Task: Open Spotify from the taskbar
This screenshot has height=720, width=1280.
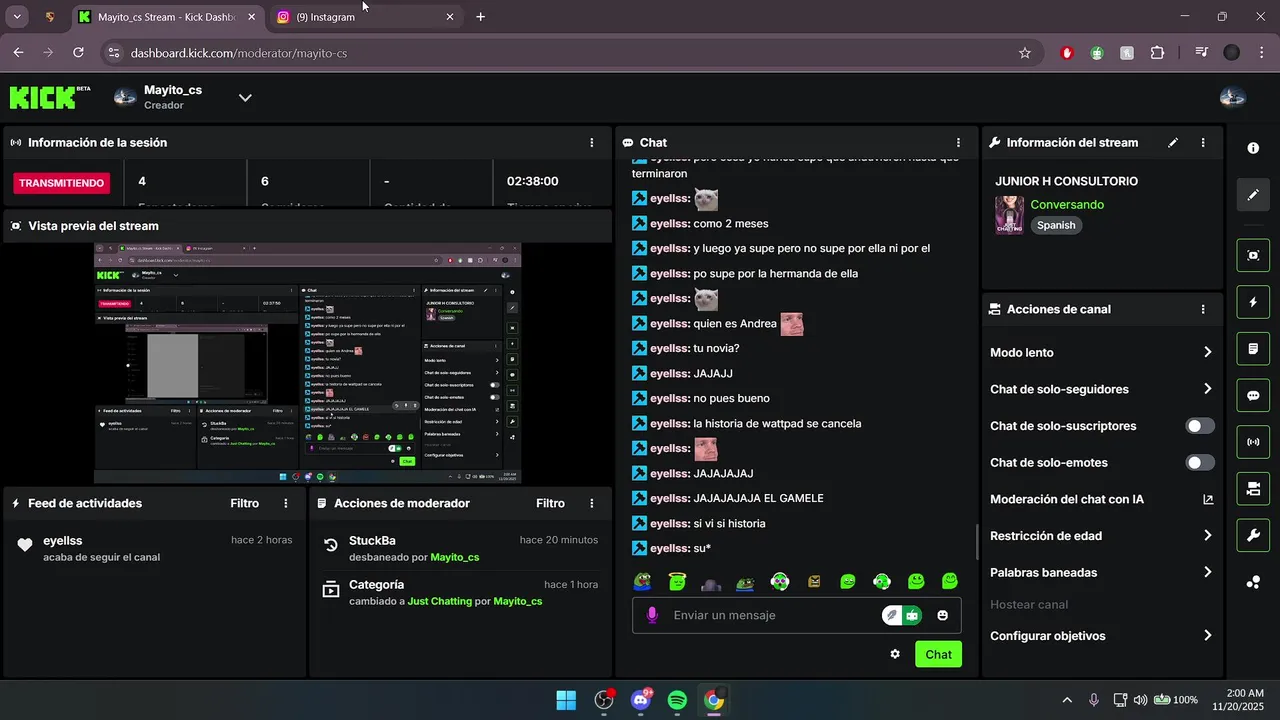Action: pyautogui.click(x=677, y=700)
